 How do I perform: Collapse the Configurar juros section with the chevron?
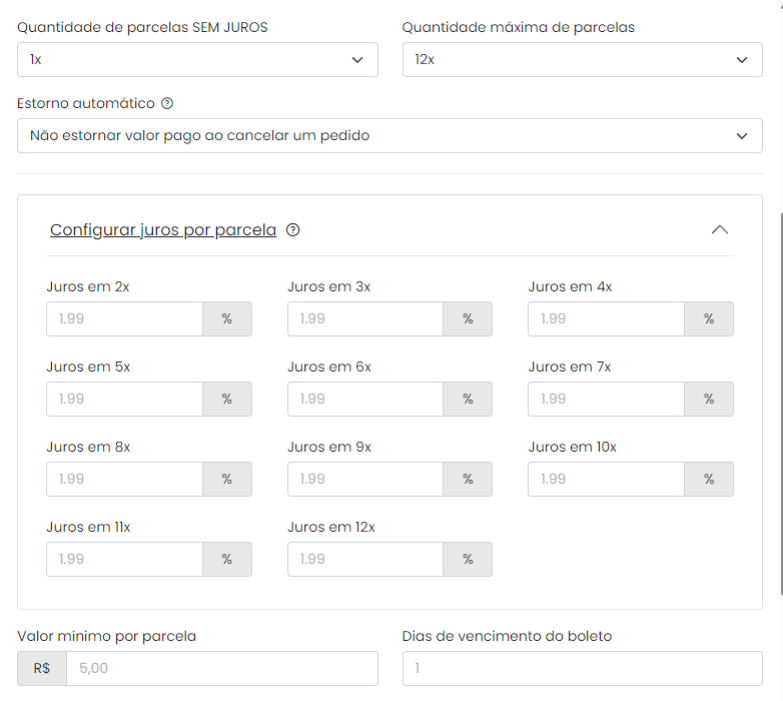[720, 230]
